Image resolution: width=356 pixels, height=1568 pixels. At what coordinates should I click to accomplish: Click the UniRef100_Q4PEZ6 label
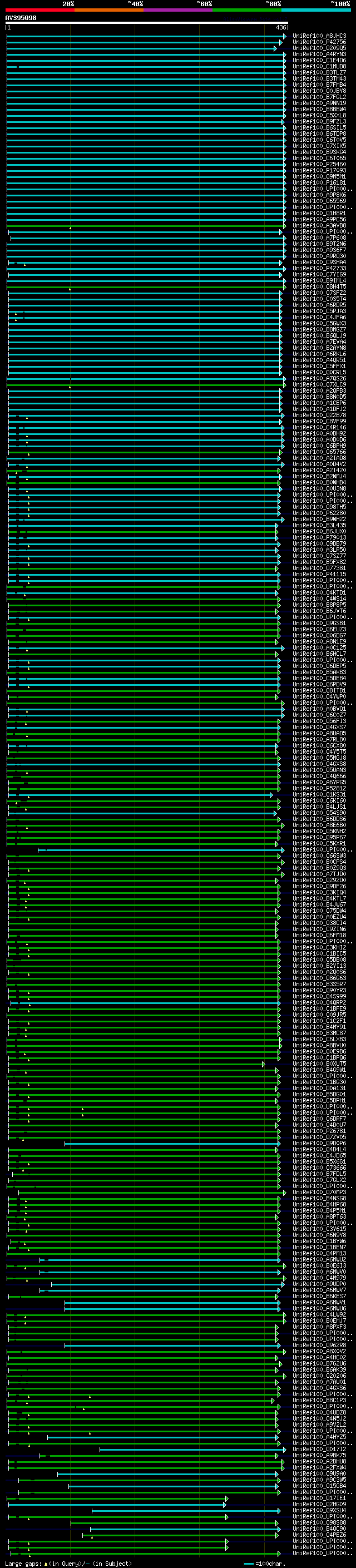pyautogui.click(x=319, y=1535)
